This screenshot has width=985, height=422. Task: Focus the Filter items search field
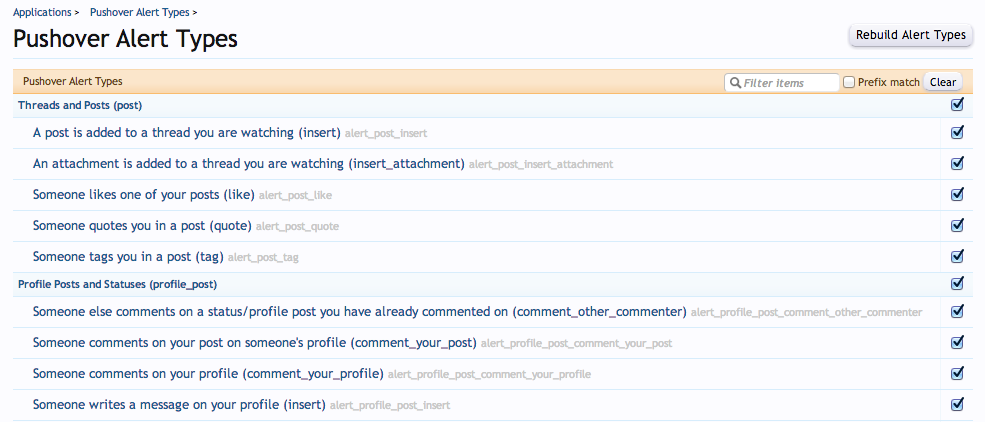(x=782, y=83)
